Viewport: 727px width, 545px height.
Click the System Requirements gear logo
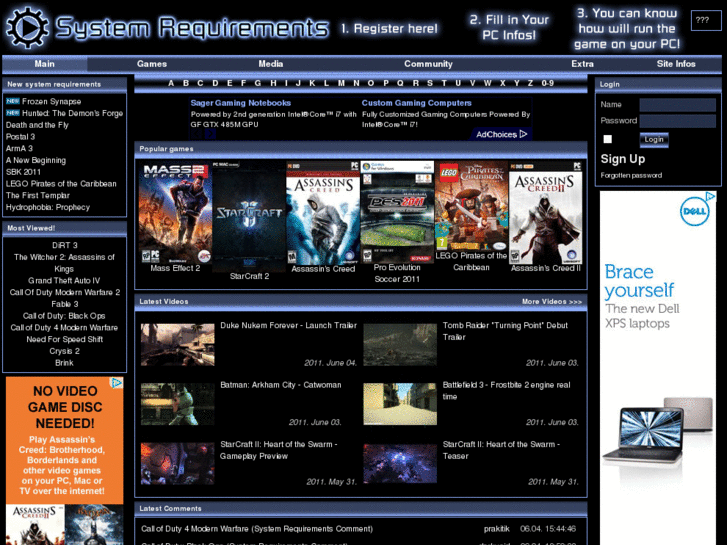click(x=27, y=28)
